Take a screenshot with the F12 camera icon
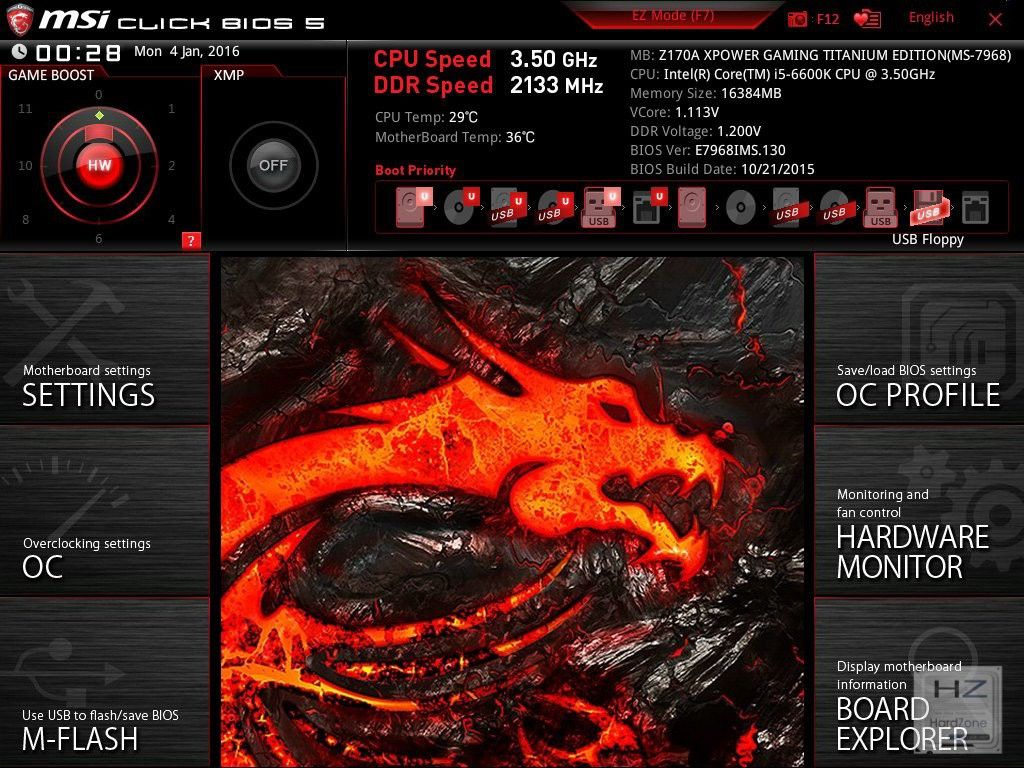1024x768 pixels. (797, 19)
